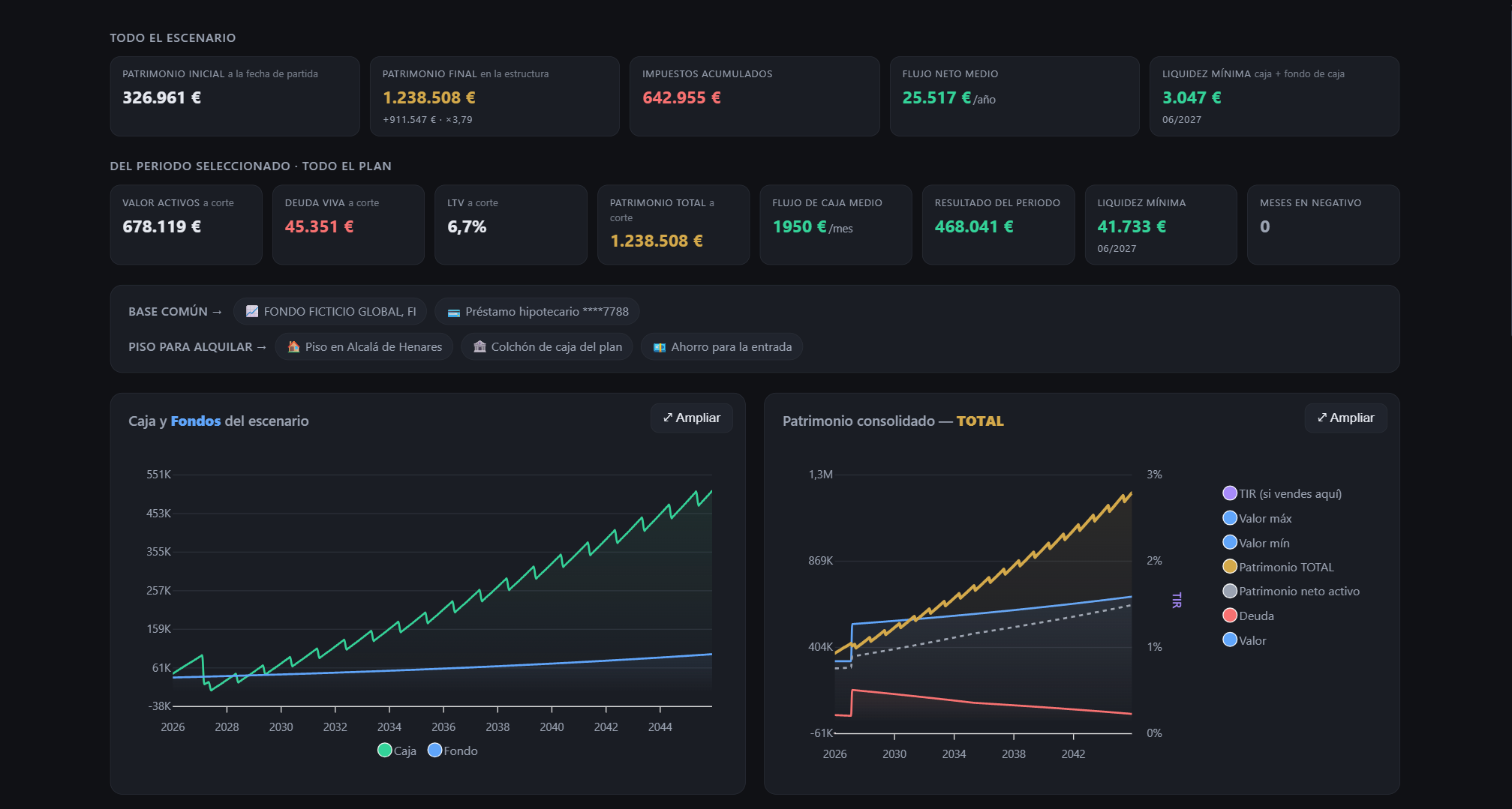Click the Impuestos acumulados value 642.955 €
1512x809 pixels.
682,98
